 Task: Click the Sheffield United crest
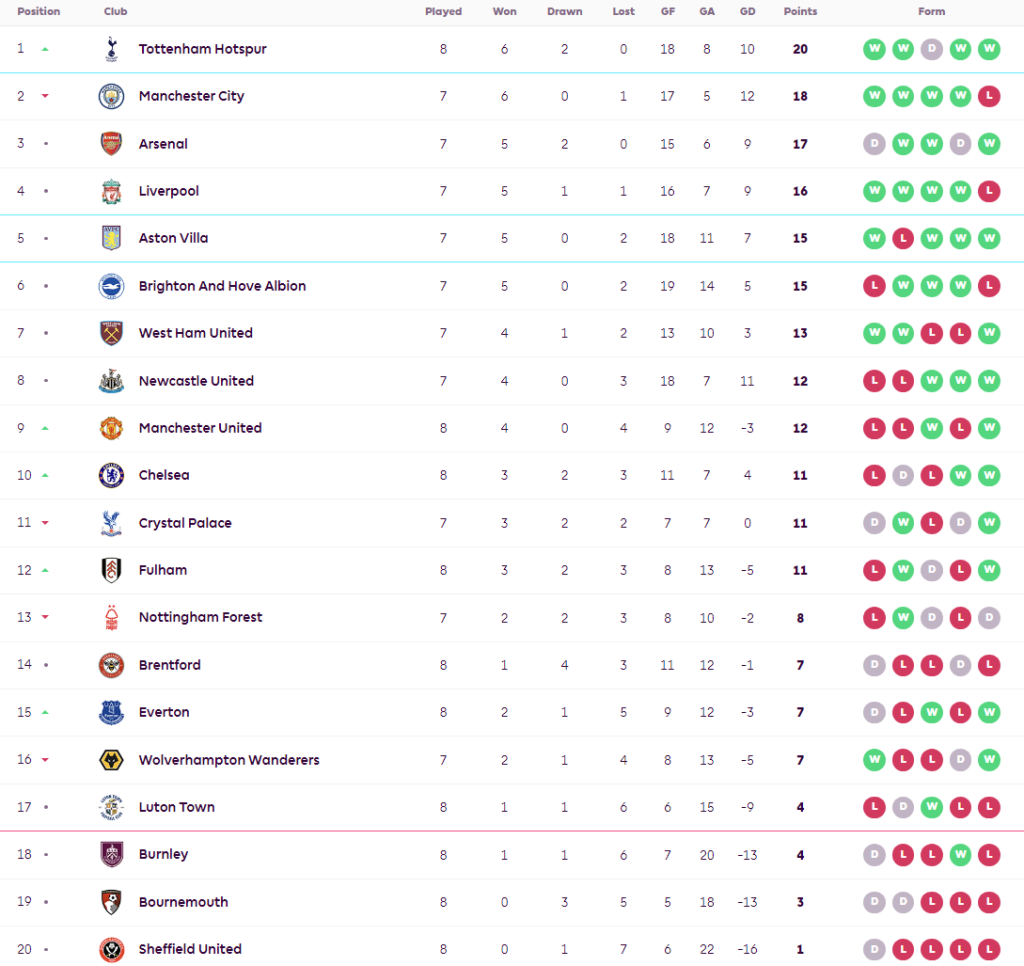[111, 949]
